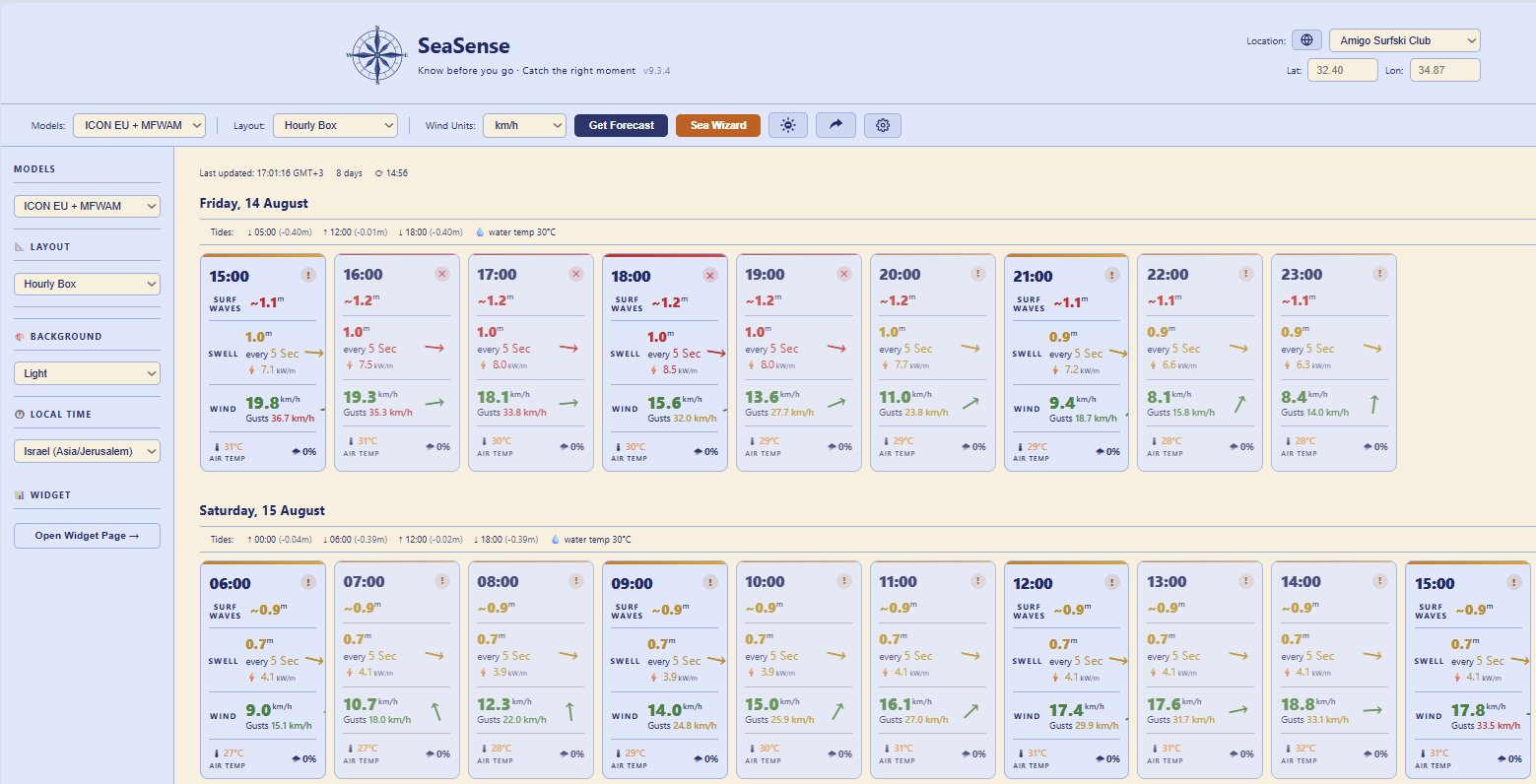The width and height of the screenshot is (1536, 784).
Task: Click the red X icon on Friday 19:00 card
Action: point(844,274)
